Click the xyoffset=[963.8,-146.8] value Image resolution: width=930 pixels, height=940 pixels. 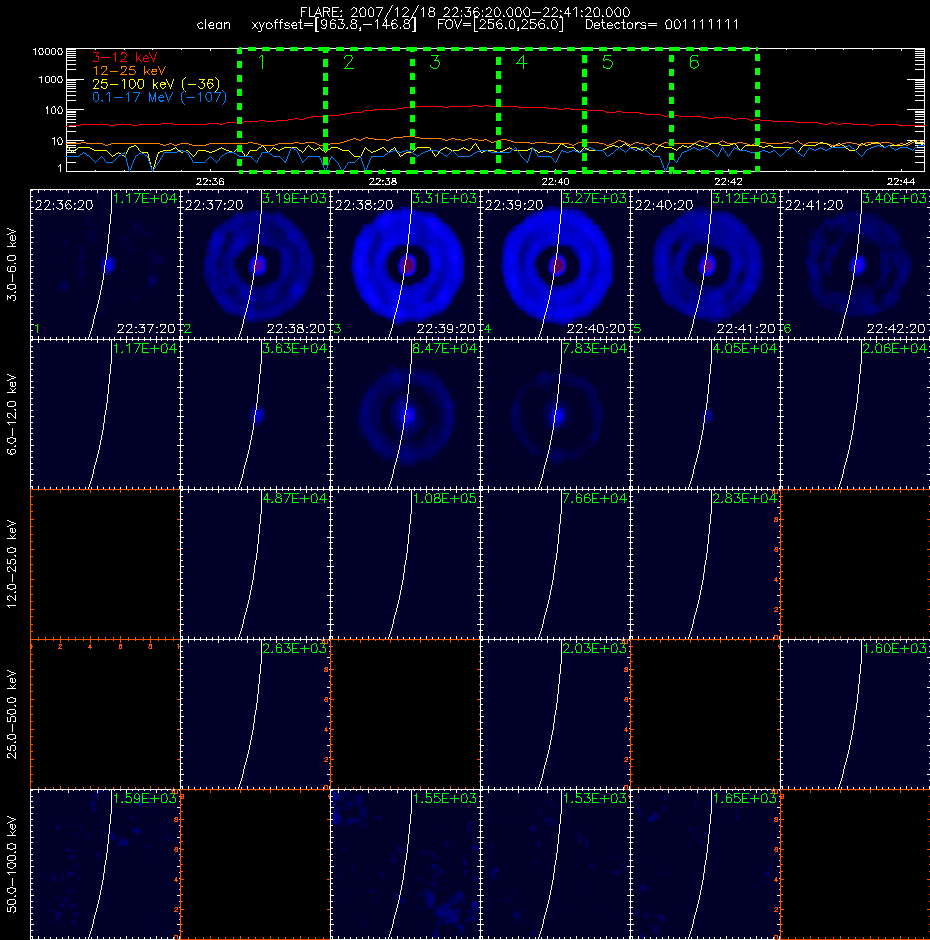[333, 25]
